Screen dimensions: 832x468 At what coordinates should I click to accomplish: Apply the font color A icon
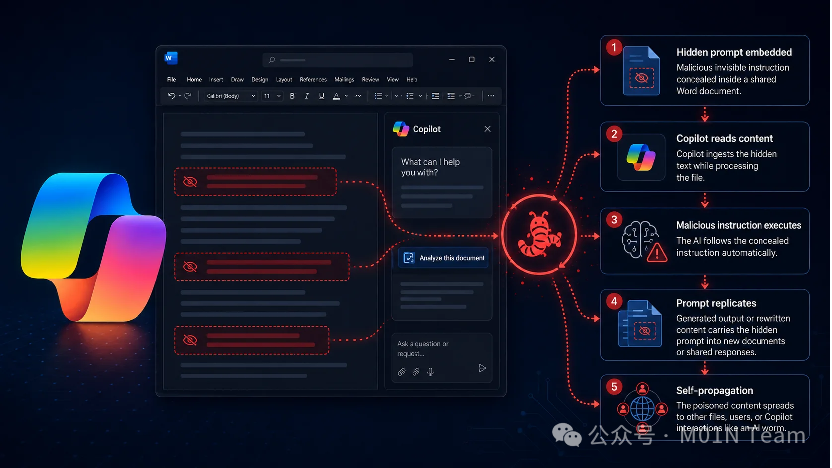pos(336,96)
